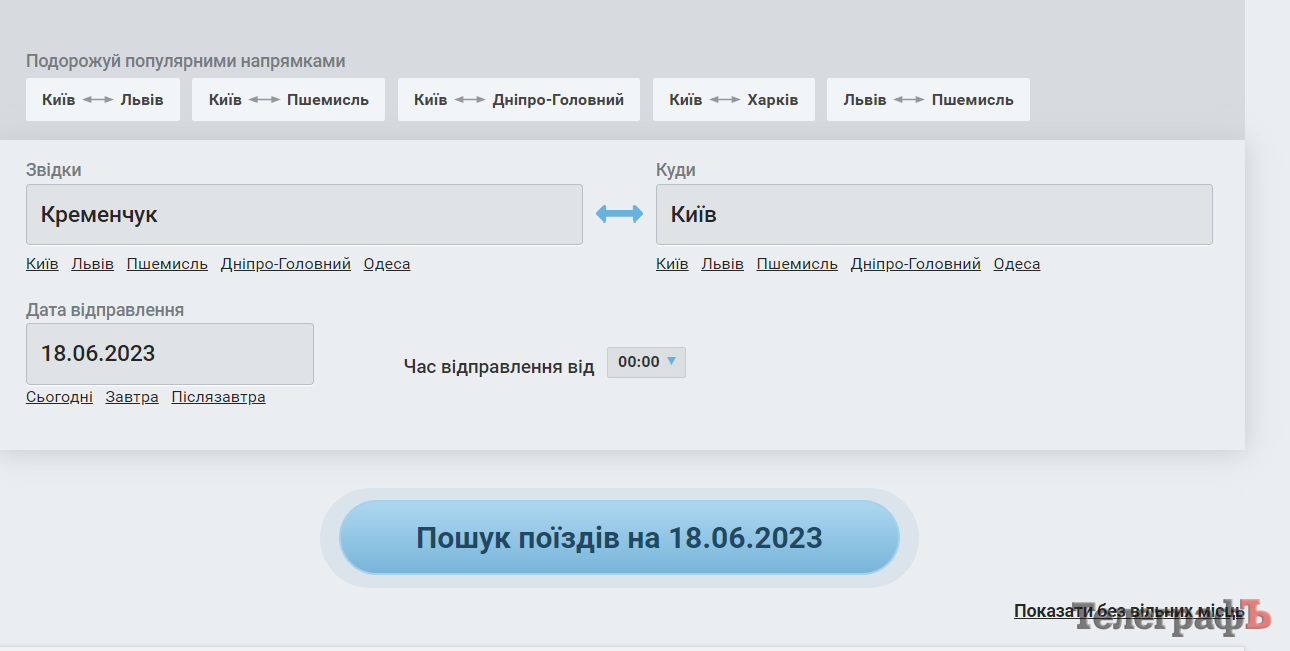Choose the Київ ↔ Пшемисль popular route
The image size is (1290, 651).
tap(288, 100)
